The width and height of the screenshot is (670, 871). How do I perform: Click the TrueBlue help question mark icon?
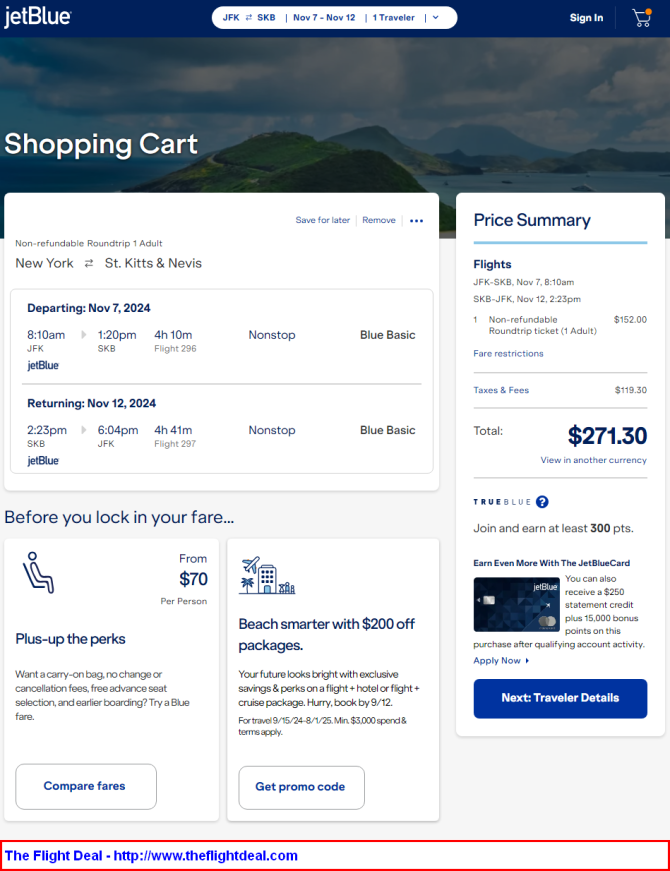point(542,502)
